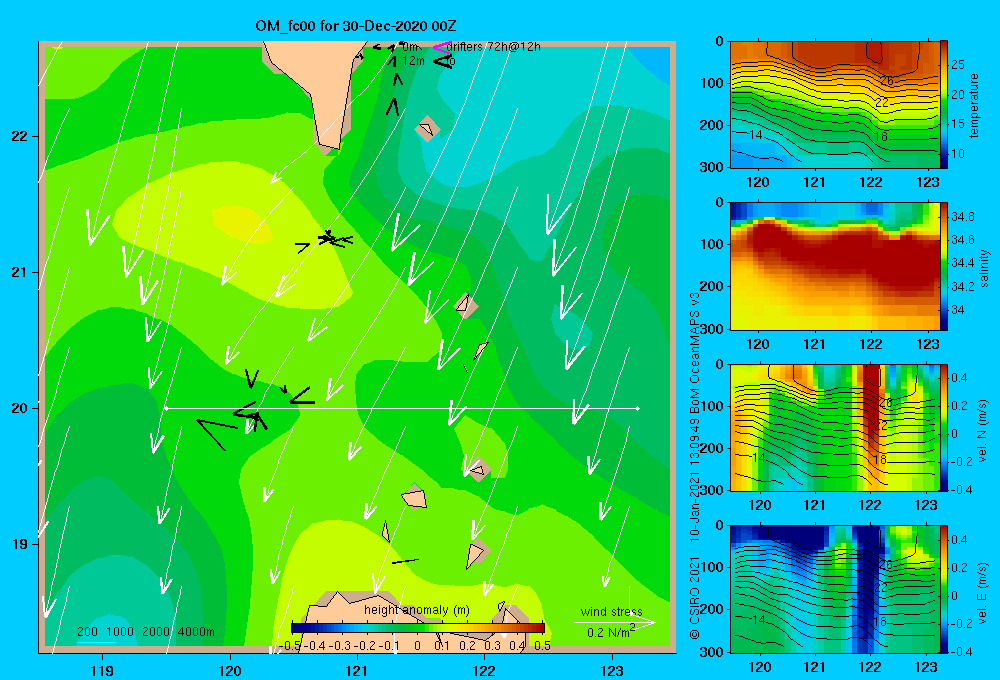The image size is (1000, 680).
Task: Click the northward velocity cross-section panel
Action: 835,427
